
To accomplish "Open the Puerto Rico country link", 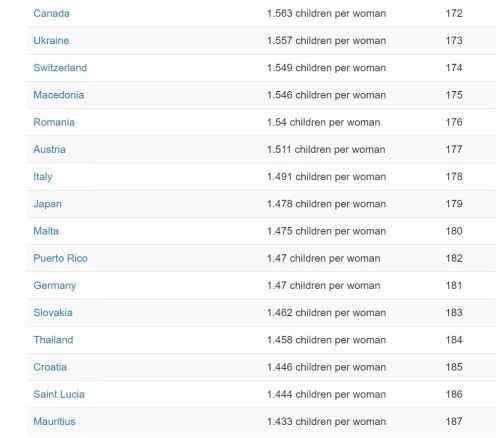I will (60, 258).
